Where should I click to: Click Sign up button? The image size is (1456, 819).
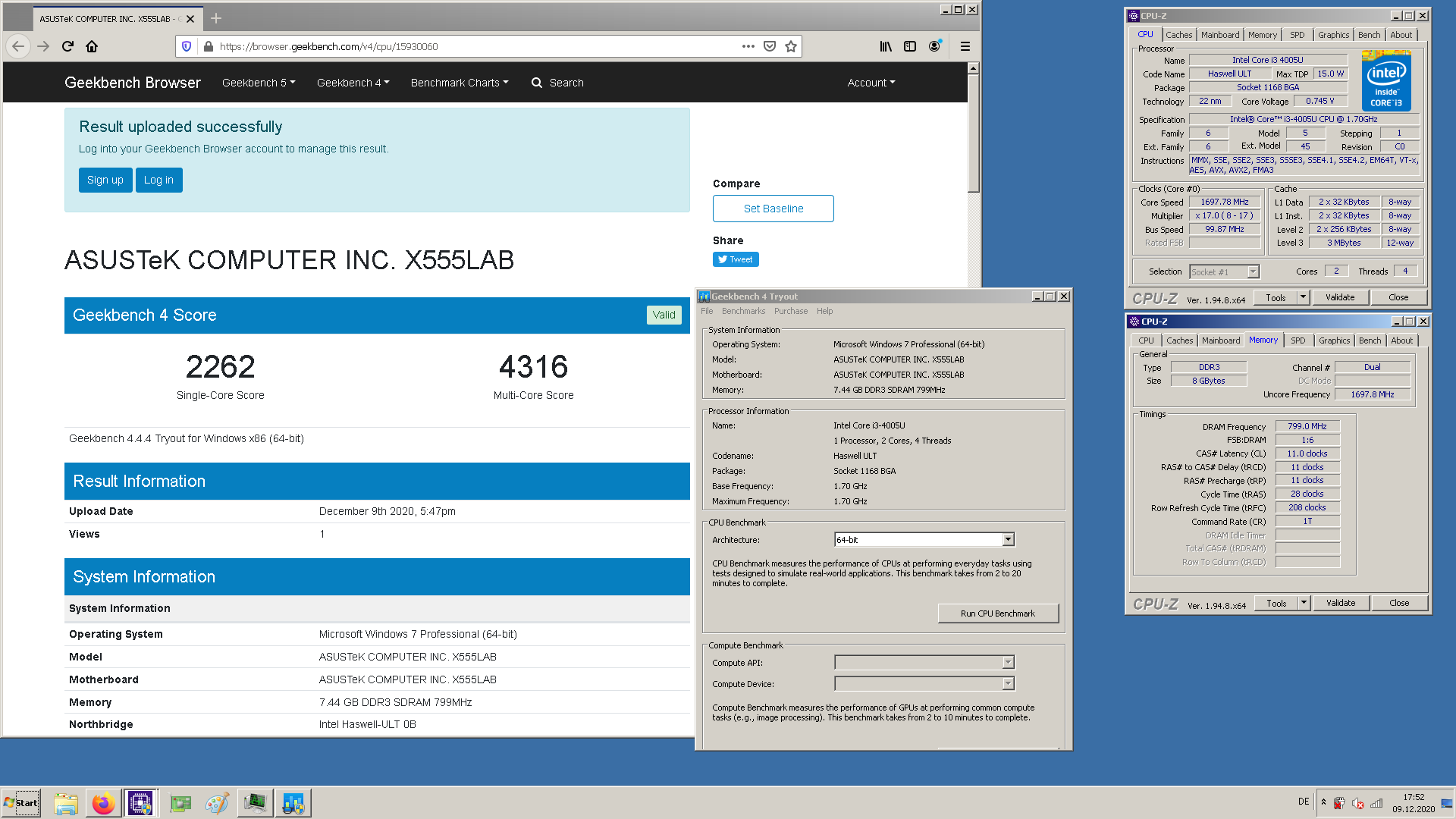[105, 180]
